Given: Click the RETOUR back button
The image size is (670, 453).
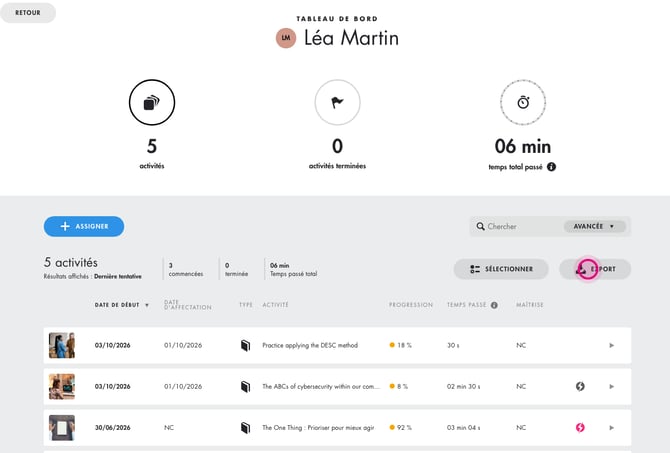Looking at the screenshot, I should (x=28, y=13).
